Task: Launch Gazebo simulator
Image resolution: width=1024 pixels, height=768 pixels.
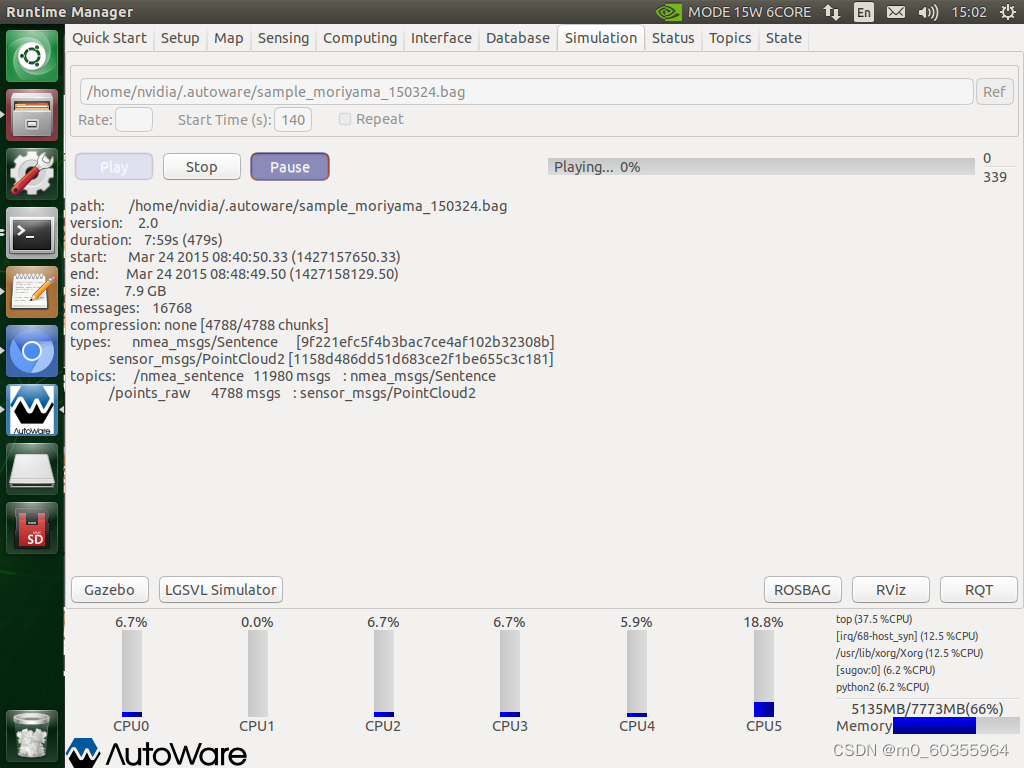Action: 110,590
